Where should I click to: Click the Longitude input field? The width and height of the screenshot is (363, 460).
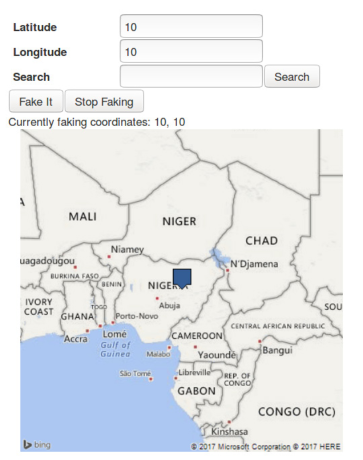pyautogui.click(x=191, y=51)
